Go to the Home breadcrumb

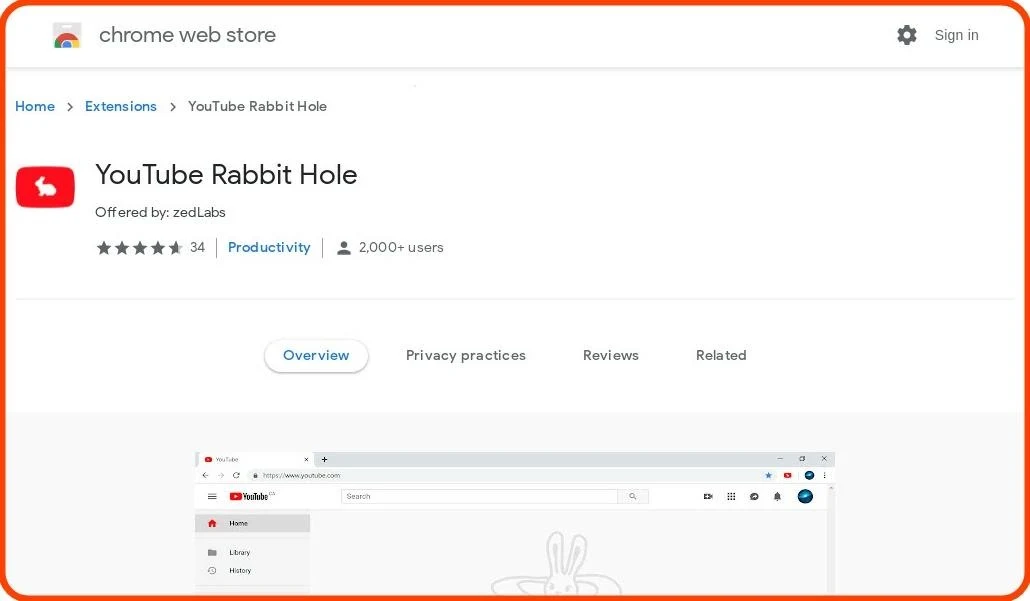35,106
